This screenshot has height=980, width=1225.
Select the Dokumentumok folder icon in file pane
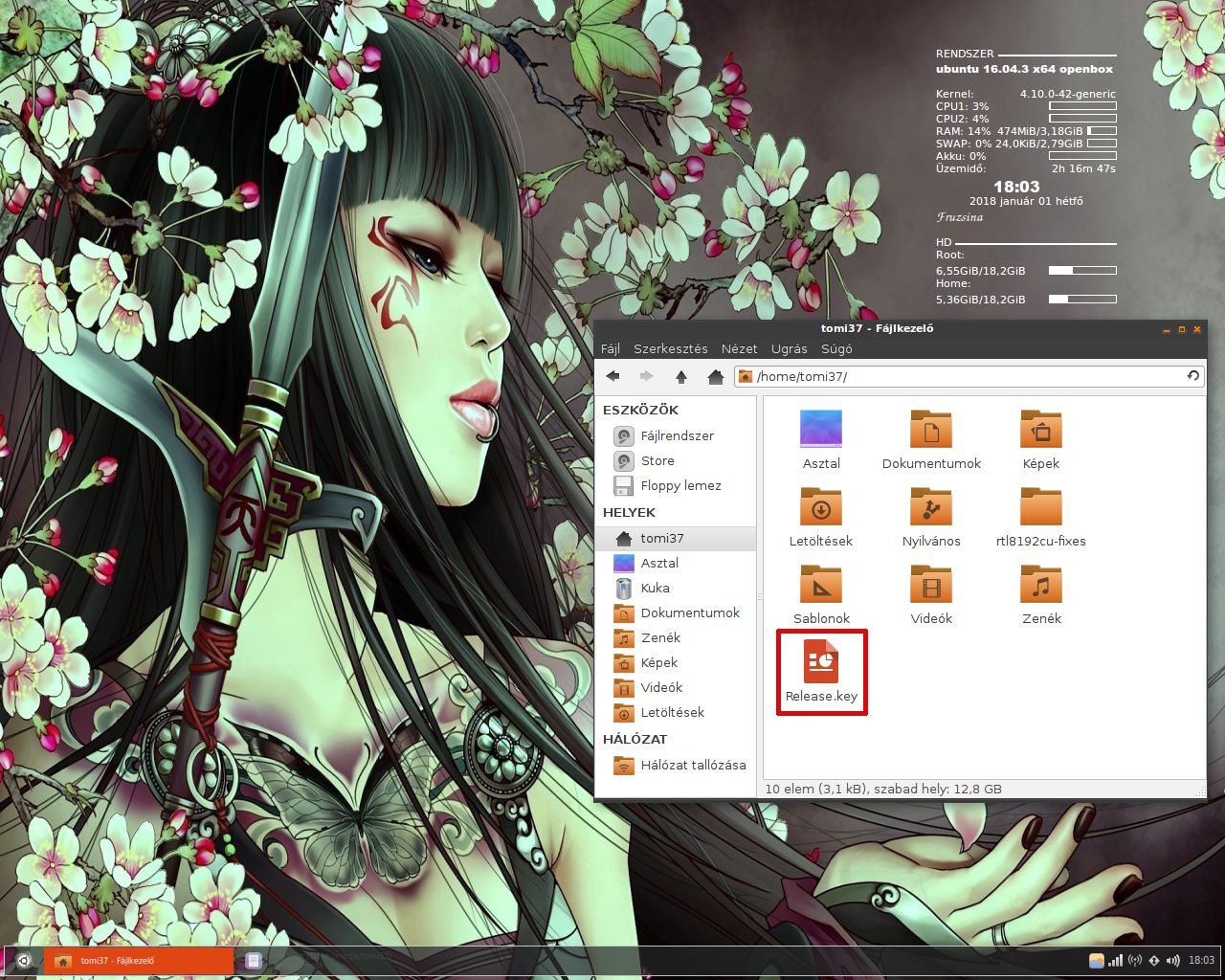[931, 429]
